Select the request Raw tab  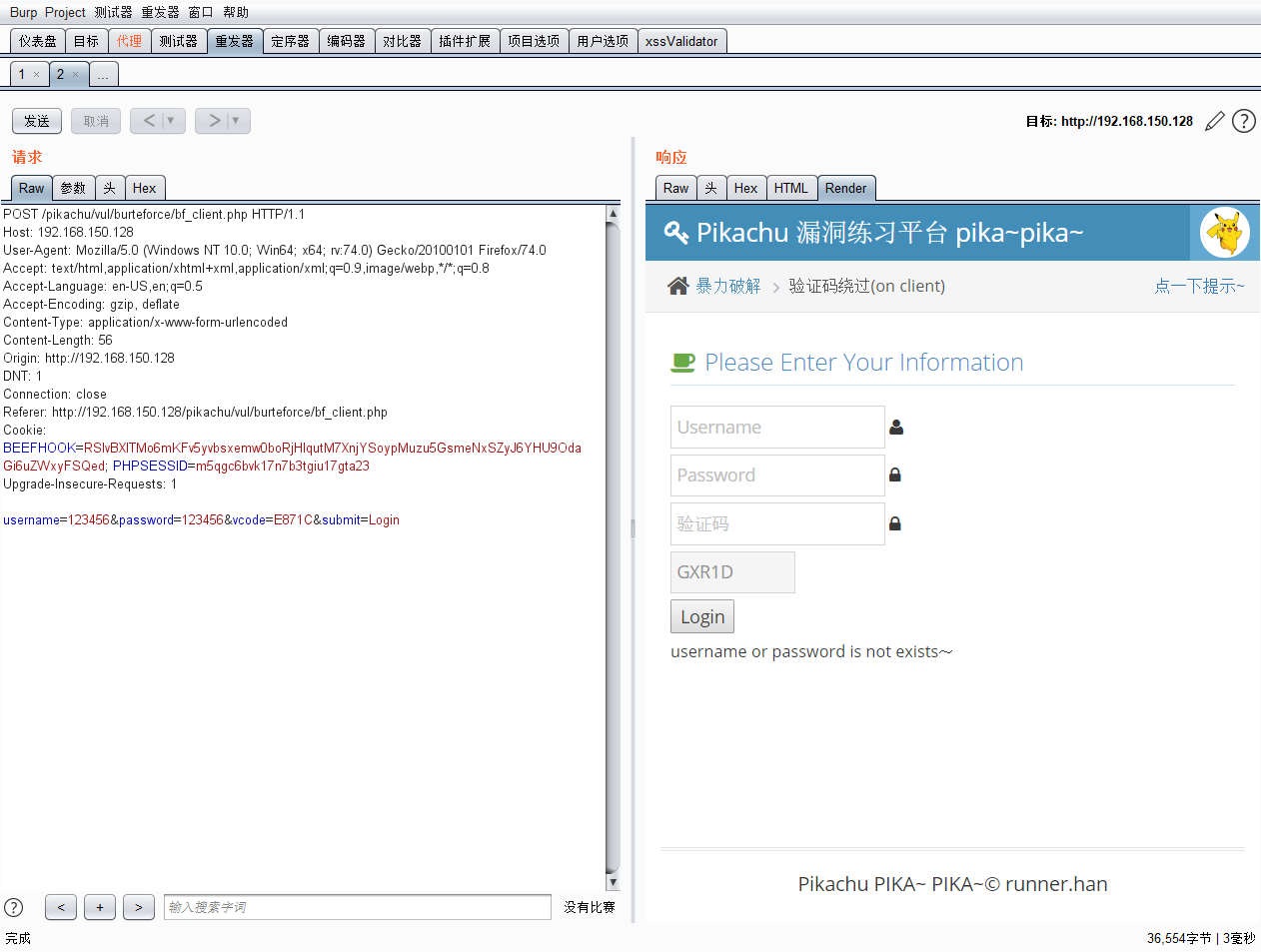(31, 188)
